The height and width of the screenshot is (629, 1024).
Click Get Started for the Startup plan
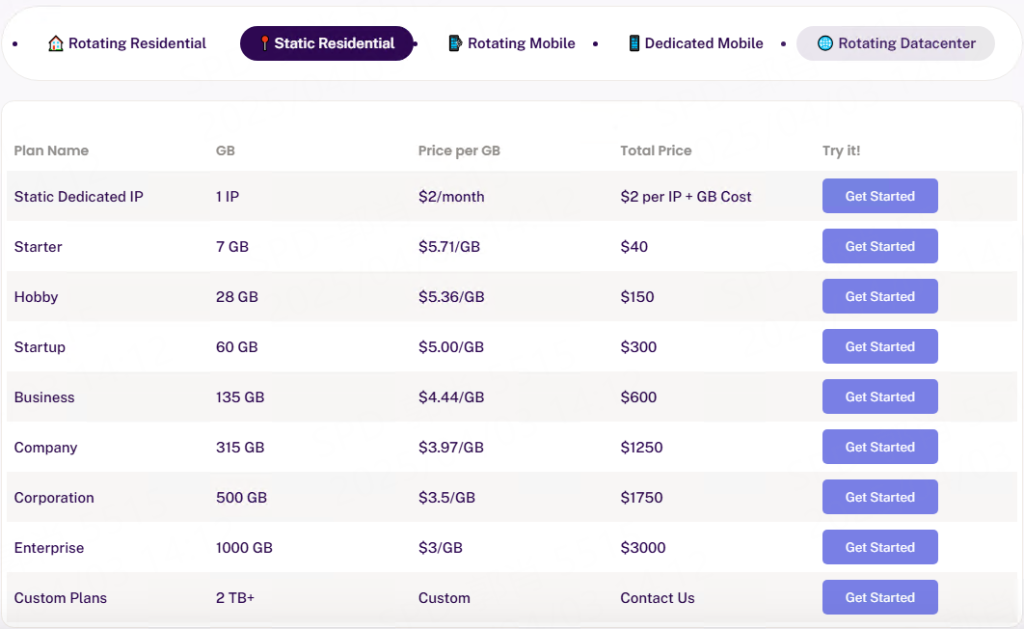(879, 347)
